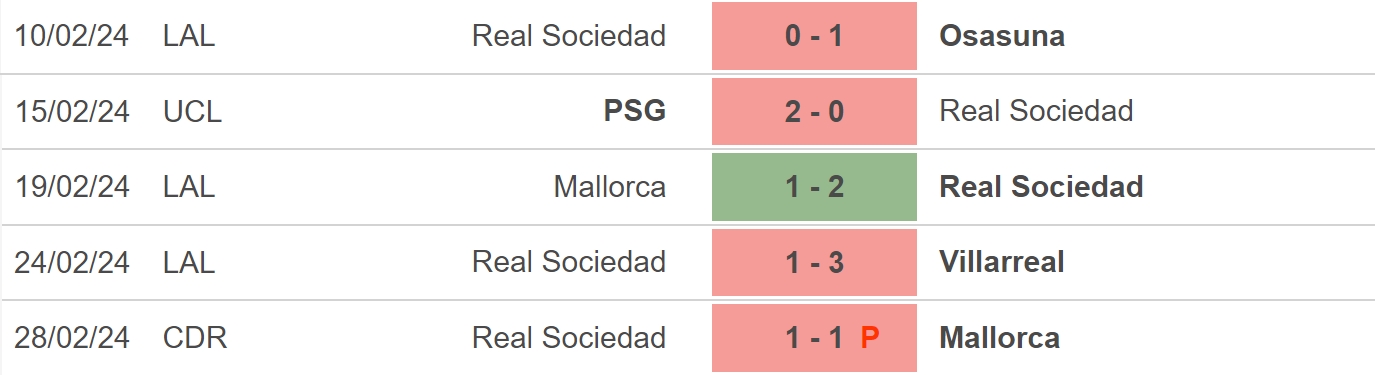Click Mallorca in the 19/02/24 row

pyautogui.click(x=610, y=187)
